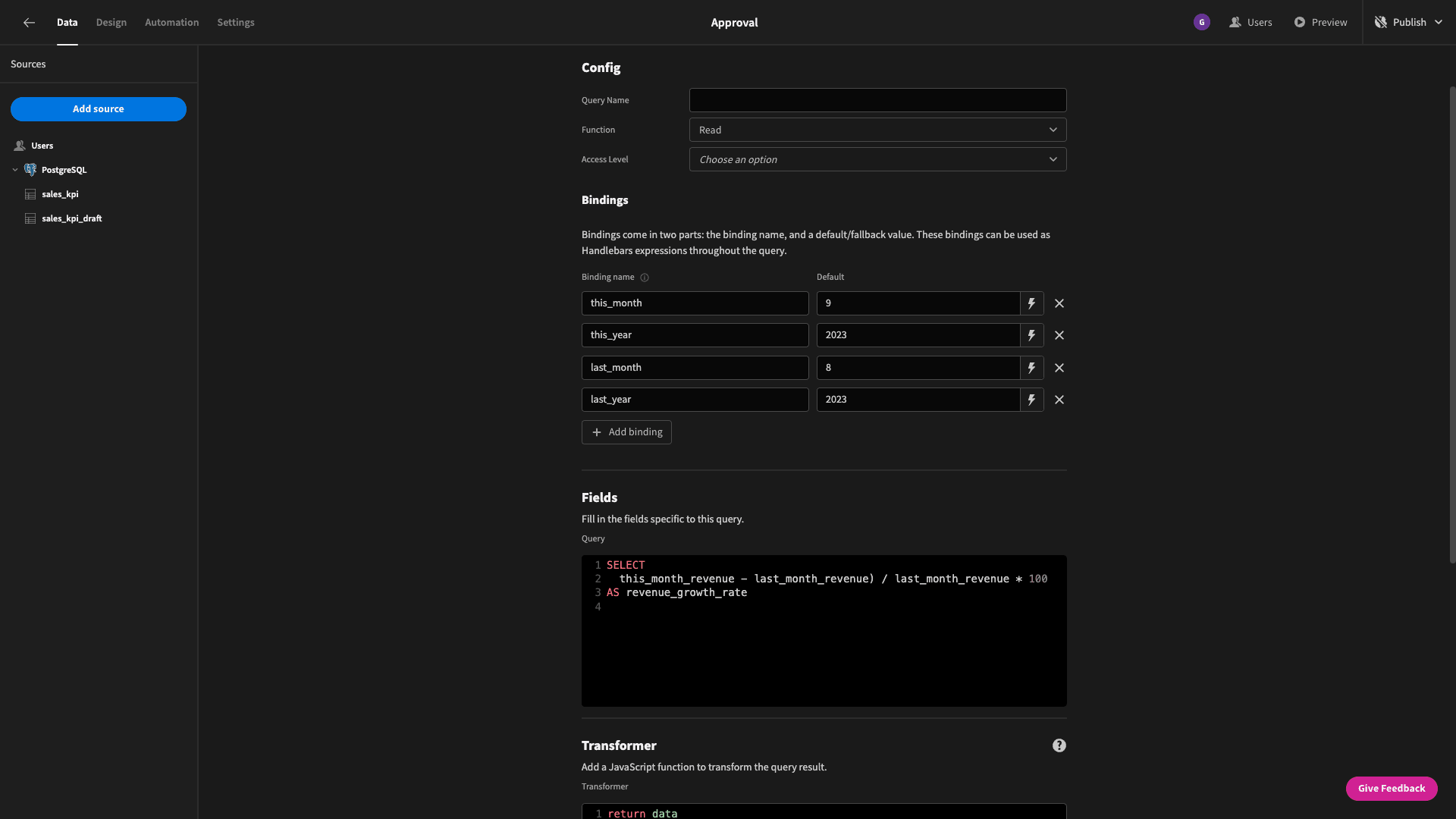Click the default value field containing 9
1456x819 pixels.
(x=918, y=303)
